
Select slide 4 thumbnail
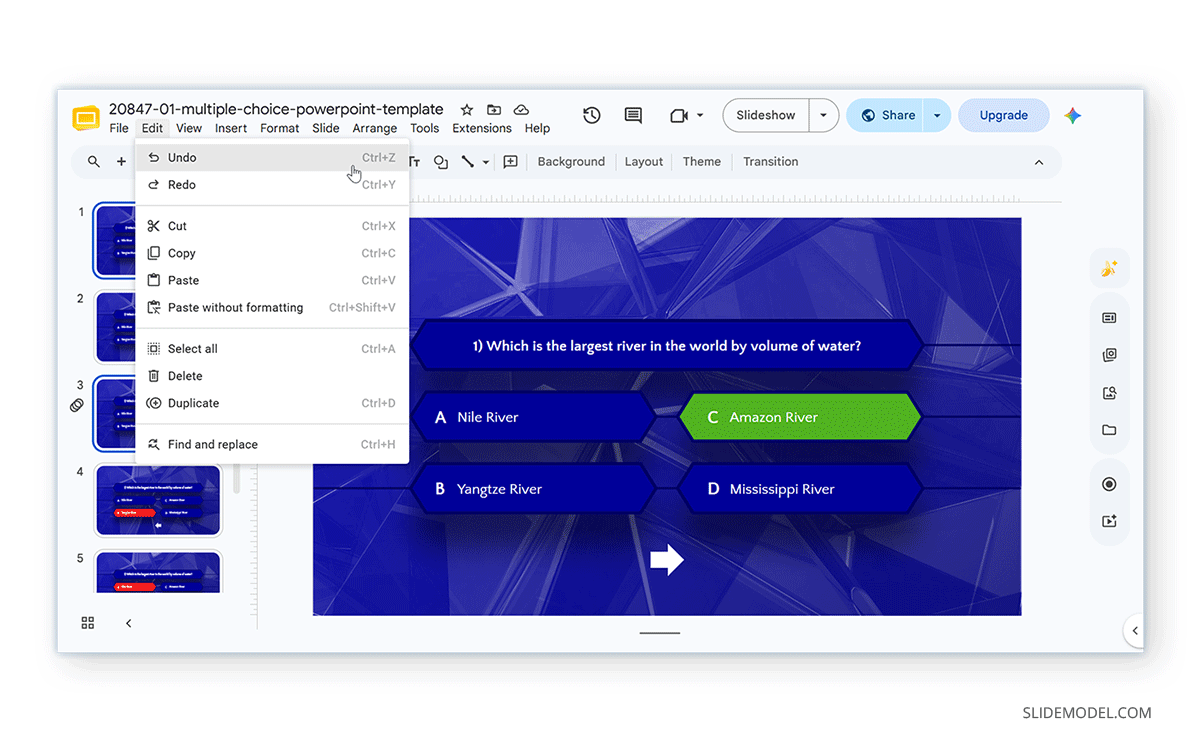pyautogui.click(x=159, y=500)
